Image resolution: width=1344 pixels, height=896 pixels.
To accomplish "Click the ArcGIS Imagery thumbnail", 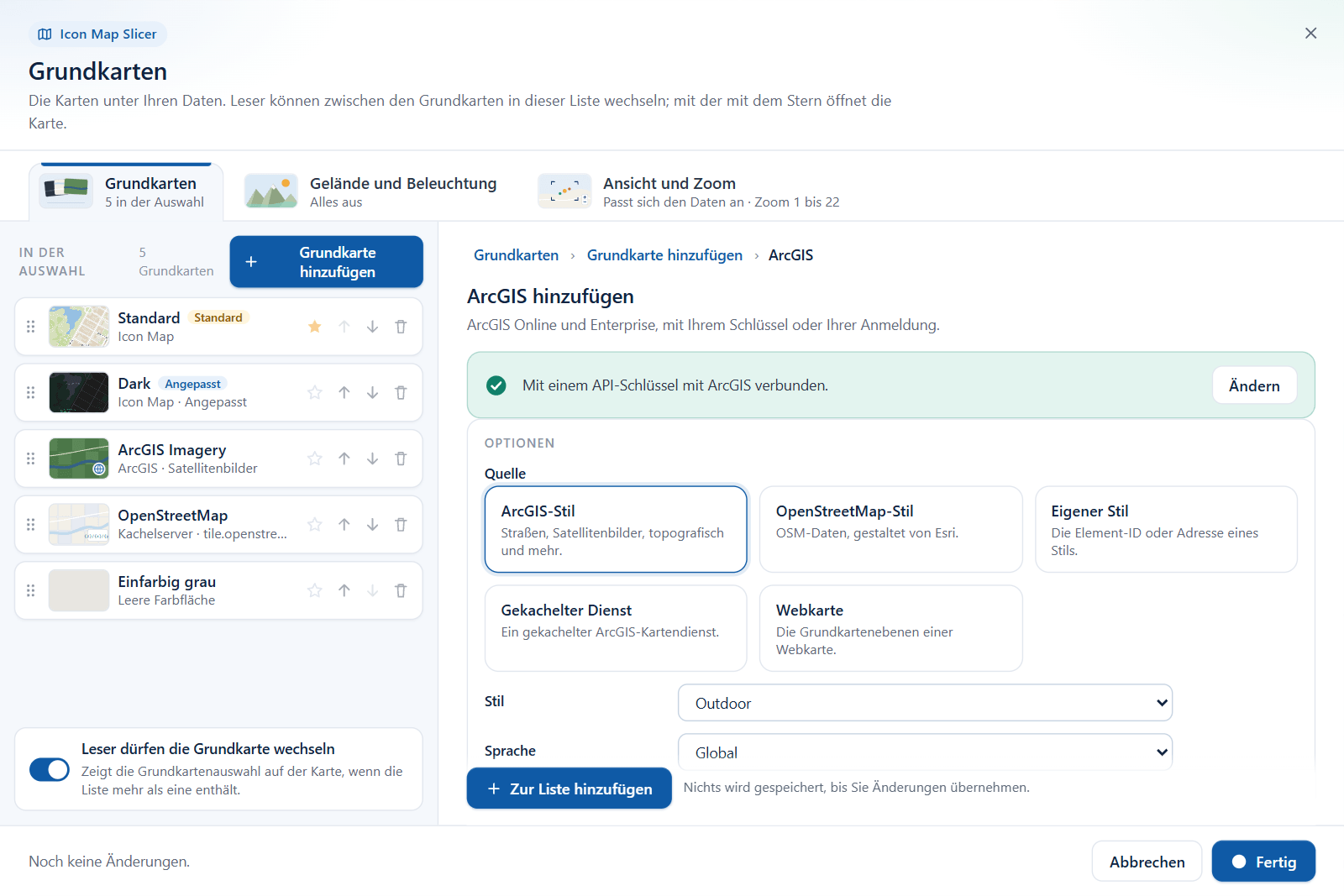I will click(79, 458).
